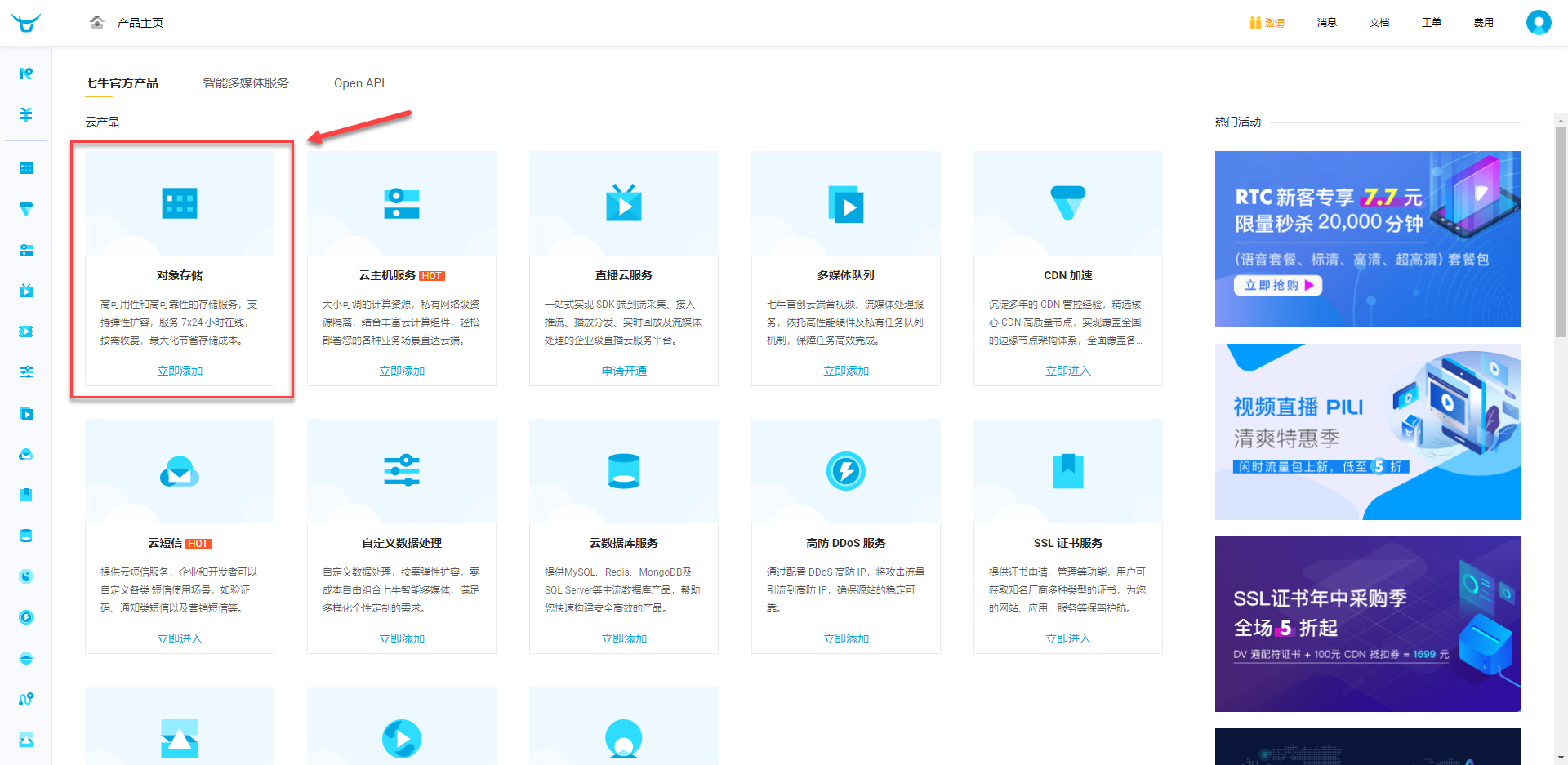Click the 对象存储 card title
This screenshot has width=1568, height=765.
pyautogui.click(x=180, y=275)
